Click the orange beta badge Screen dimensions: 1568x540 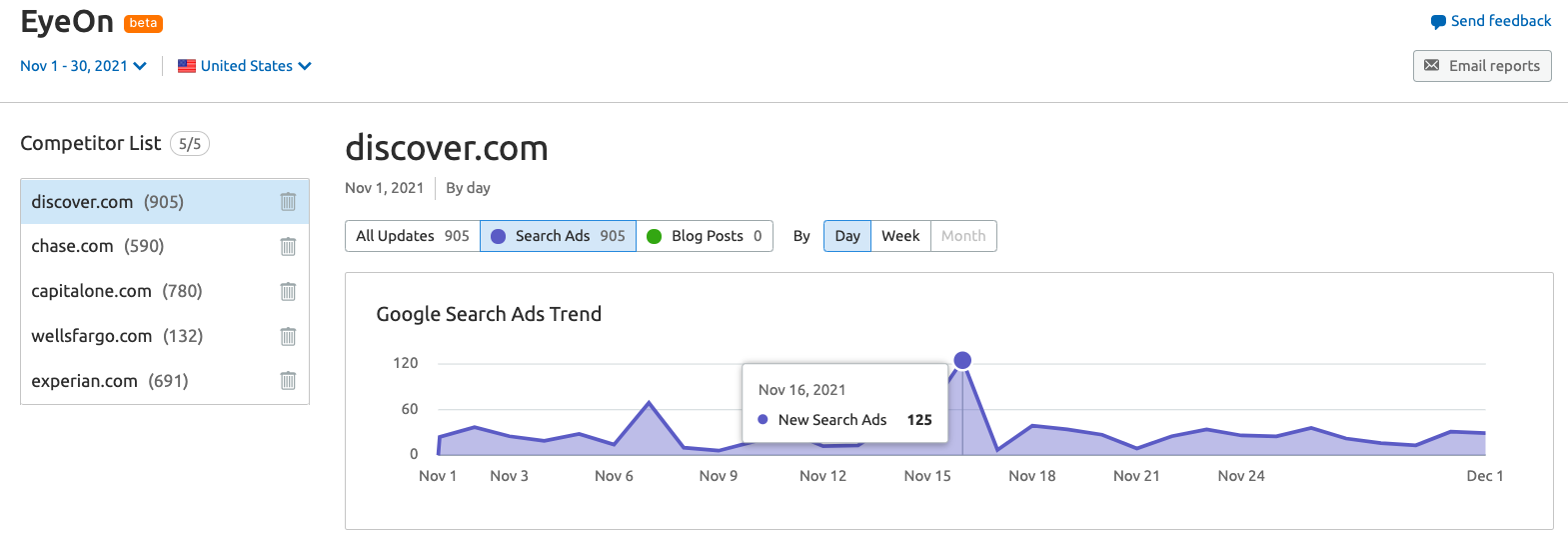[x=143, y=23]
